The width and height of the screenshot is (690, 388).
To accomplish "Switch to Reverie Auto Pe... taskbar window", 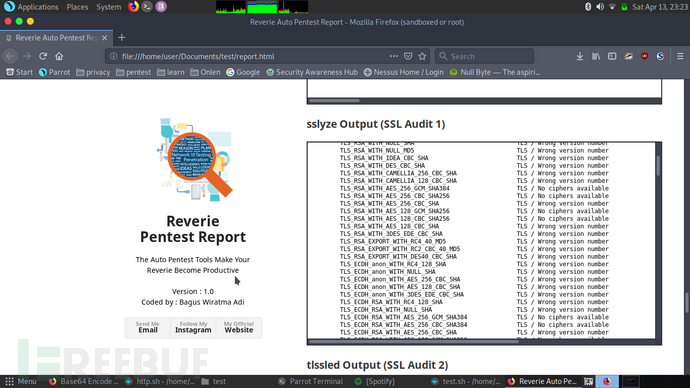I will tap(542, 381).
